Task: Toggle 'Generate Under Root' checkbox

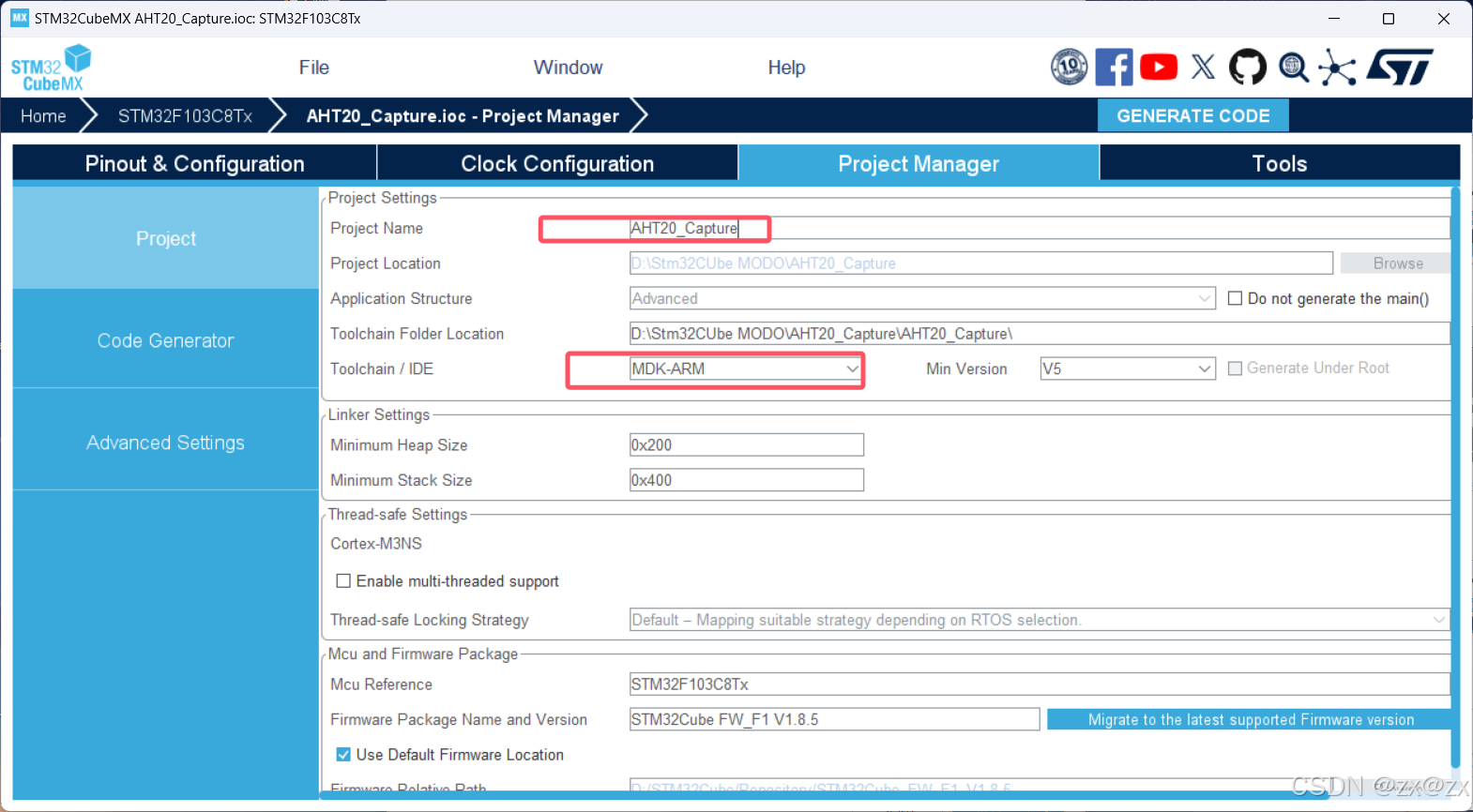Action: [x=1235, y=368]
